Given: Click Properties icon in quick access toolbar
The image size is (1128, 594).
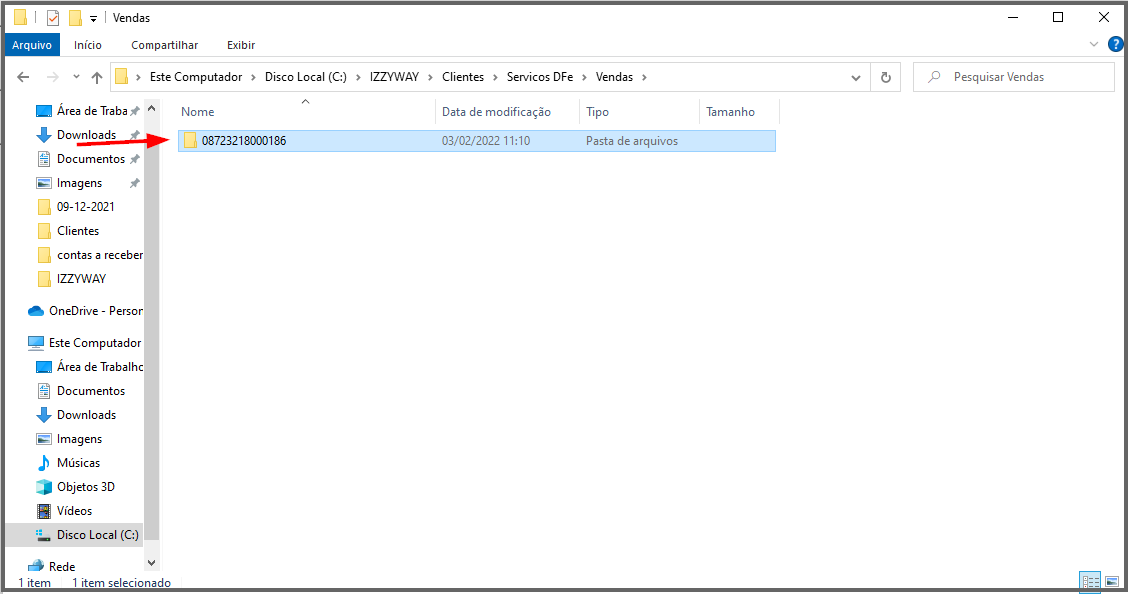Looking at the screenshot, I should click(x=53, y=18).
